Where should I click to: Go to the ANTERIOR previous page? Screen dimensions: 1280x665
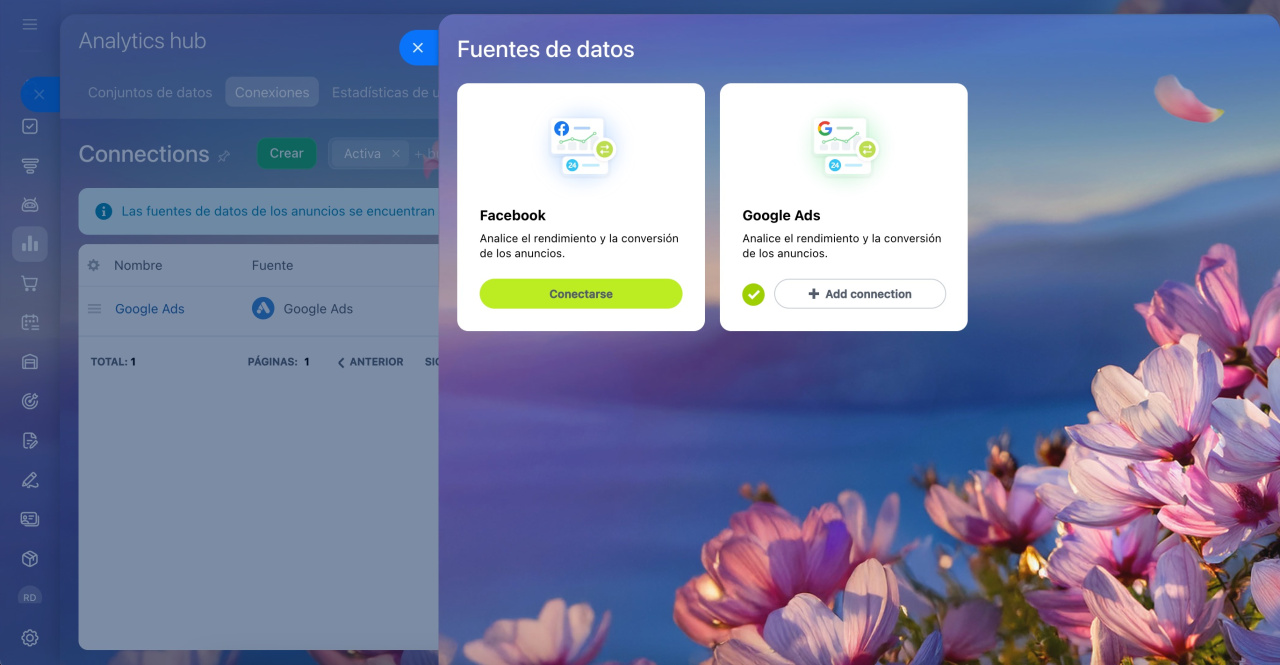coord(370,362)
